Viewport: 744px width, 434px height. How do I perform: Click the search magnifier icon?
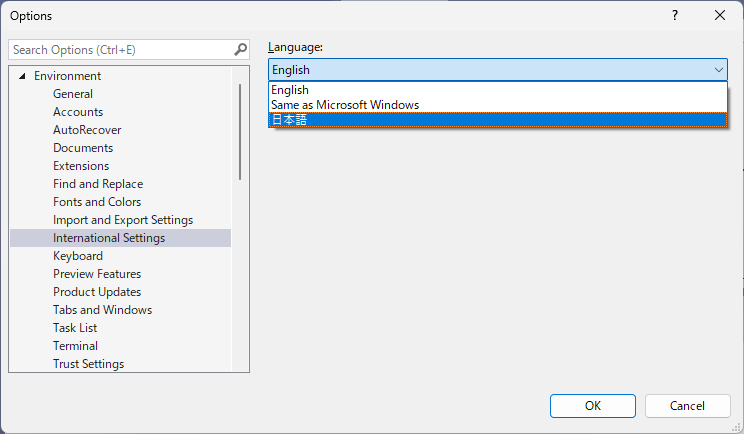coord(240,49)
